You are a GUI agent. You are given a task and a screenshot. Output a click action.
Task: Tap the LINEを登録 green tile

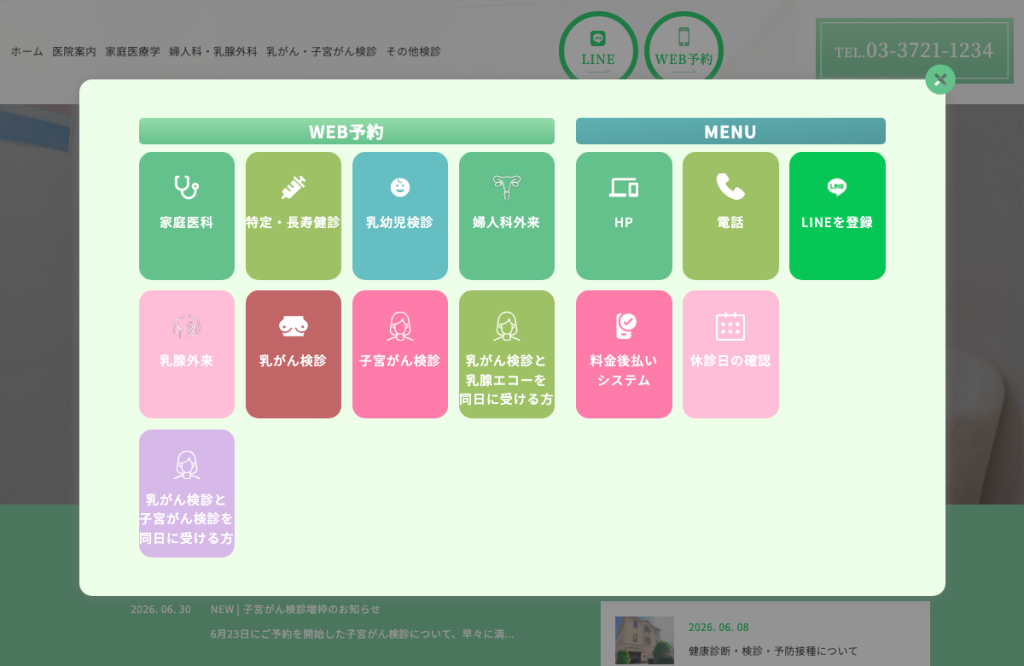click(837, 216)
